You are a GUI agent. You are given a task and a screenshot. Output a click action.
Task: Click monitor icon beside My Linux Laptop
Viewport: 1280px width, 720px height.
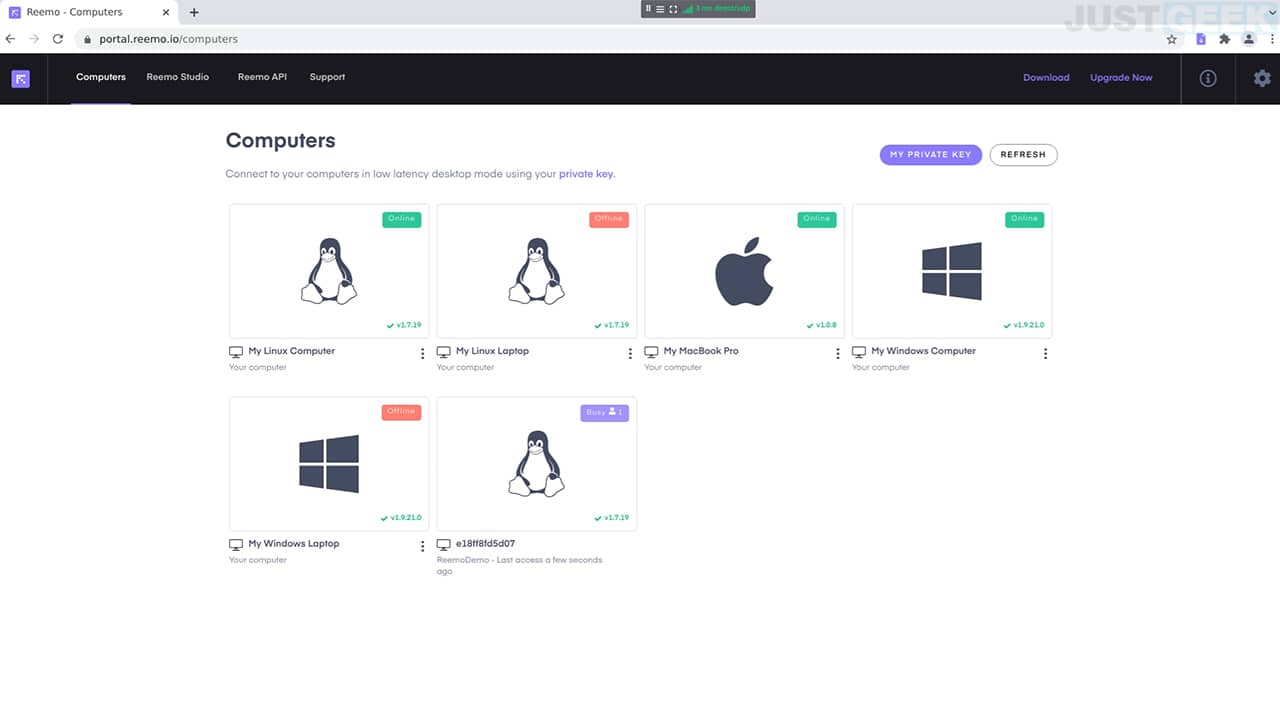tap(444, 352)
